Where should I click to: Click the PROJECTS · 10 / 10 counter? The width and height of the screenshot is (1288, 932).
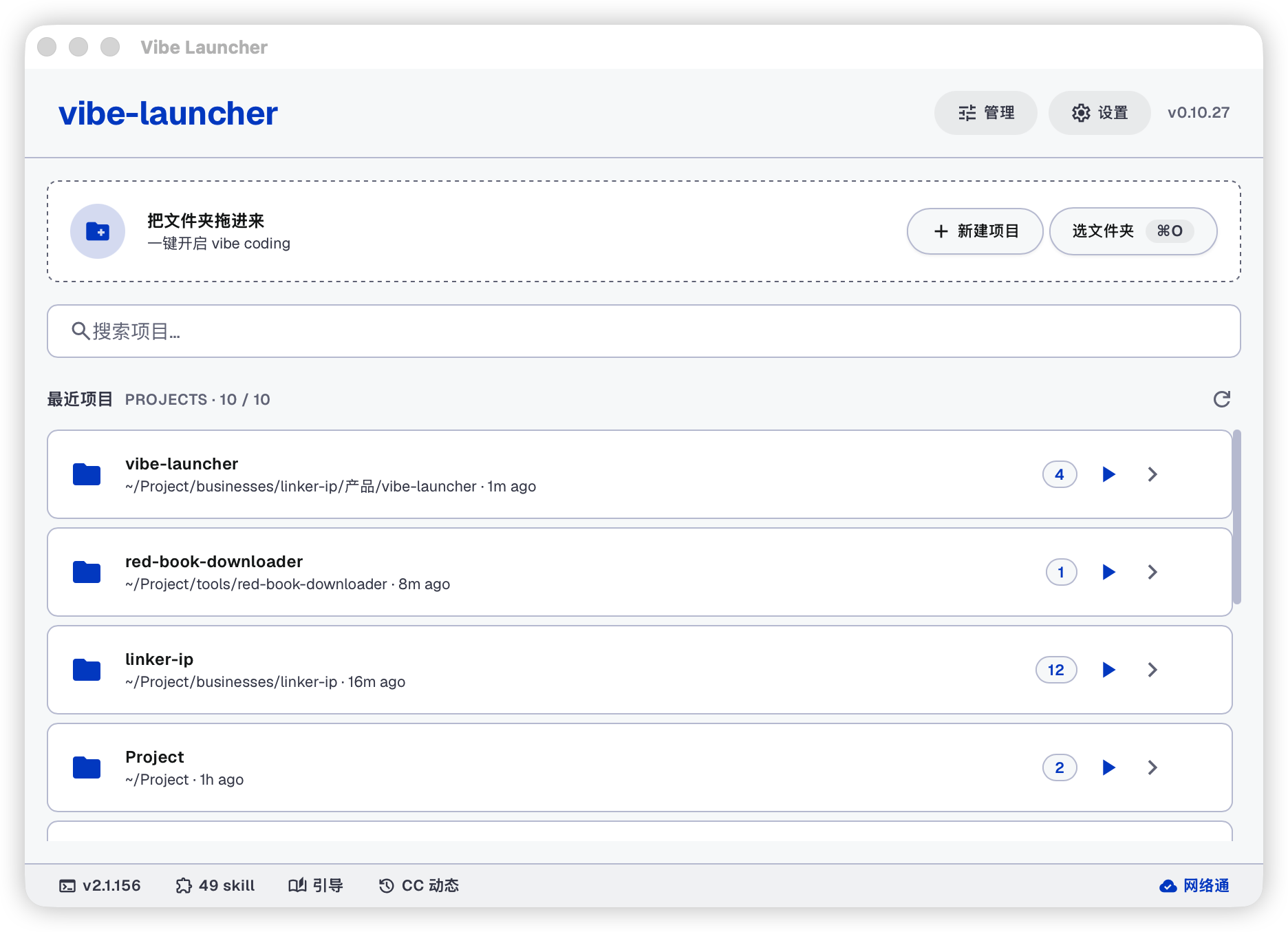197,400
